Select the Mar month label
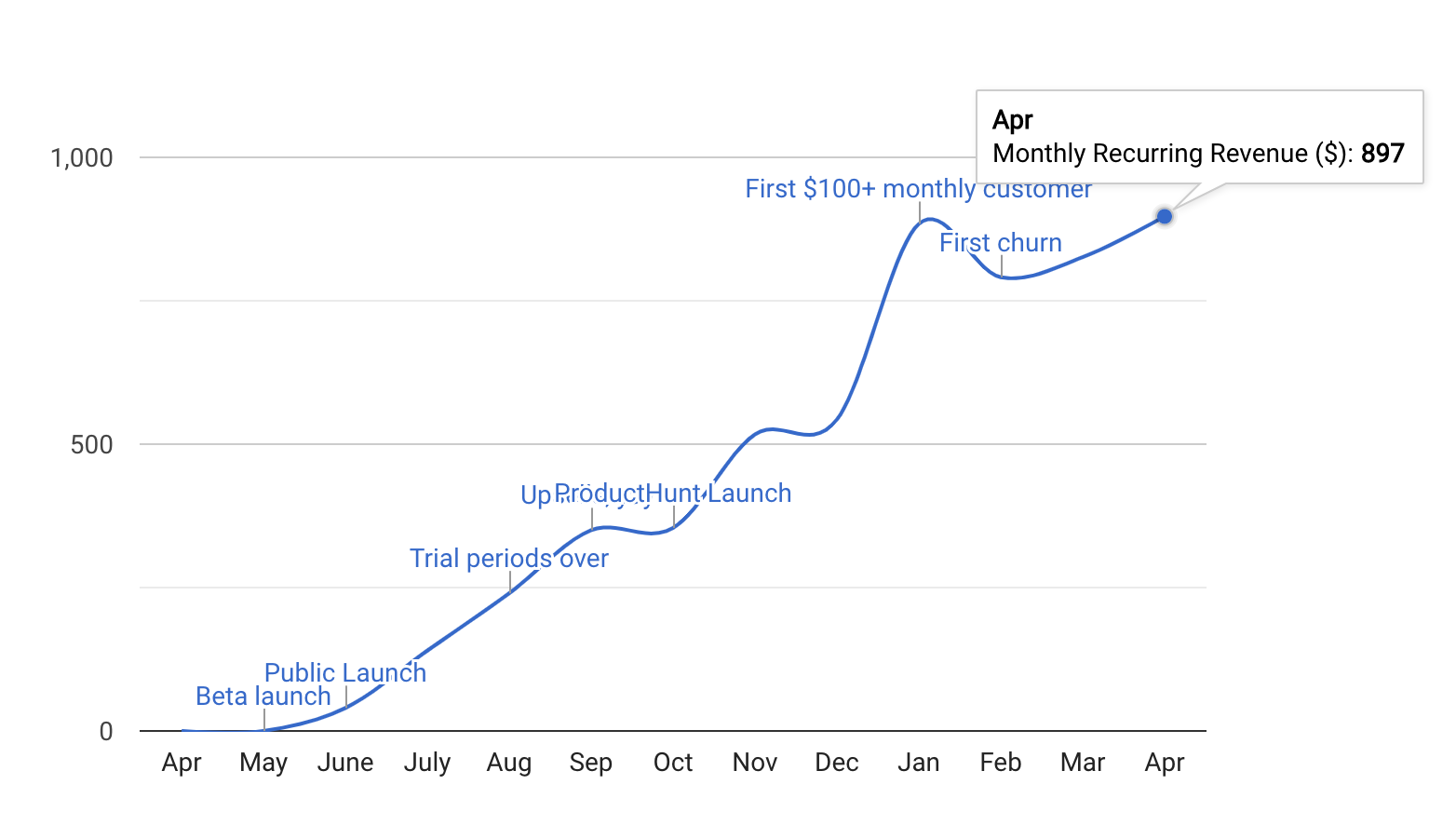The height and width of the screenshot is (825, 1456). point(1082,763)
